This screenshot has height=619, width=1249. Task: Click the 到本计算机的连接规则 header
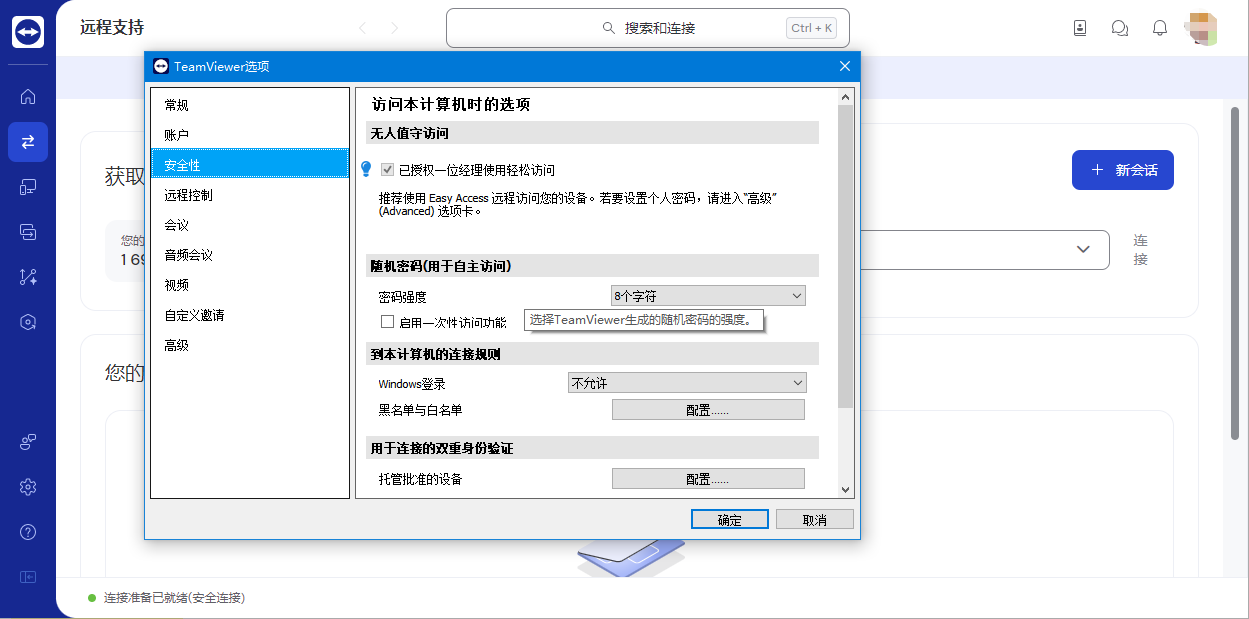tap(592, 354)
